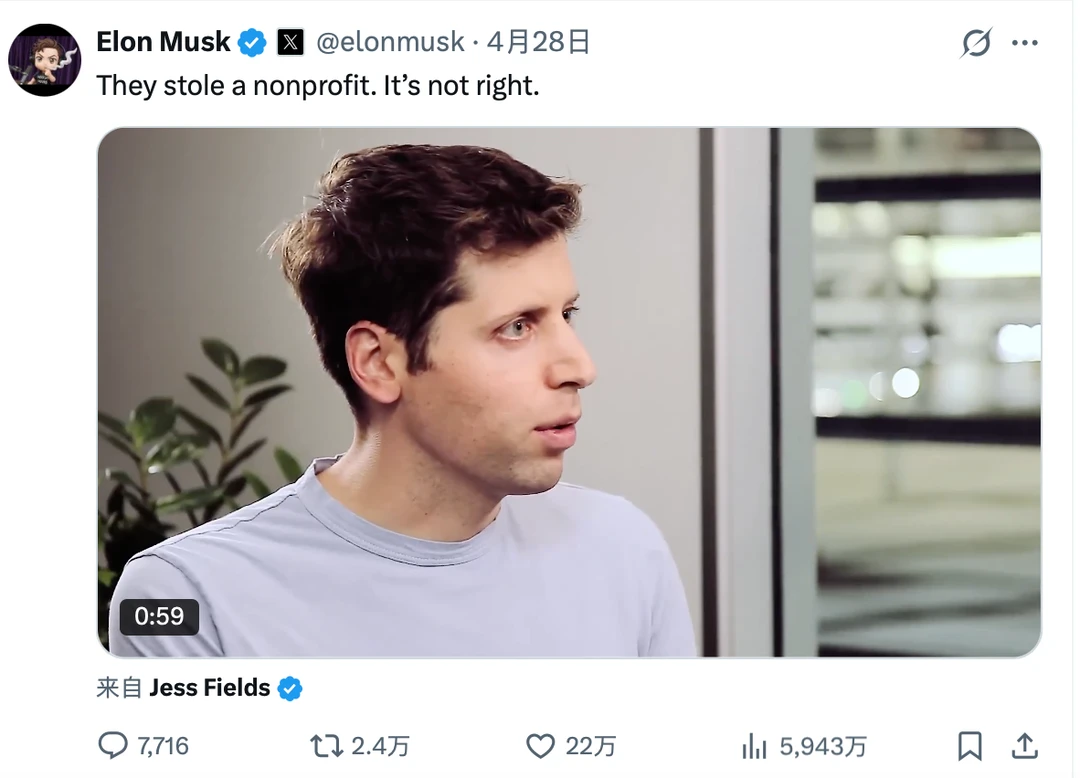The height and width of the screenshot is (778, 1080).
Task: Click the X affiliation badge icon
Action: [x=291, y=43]
